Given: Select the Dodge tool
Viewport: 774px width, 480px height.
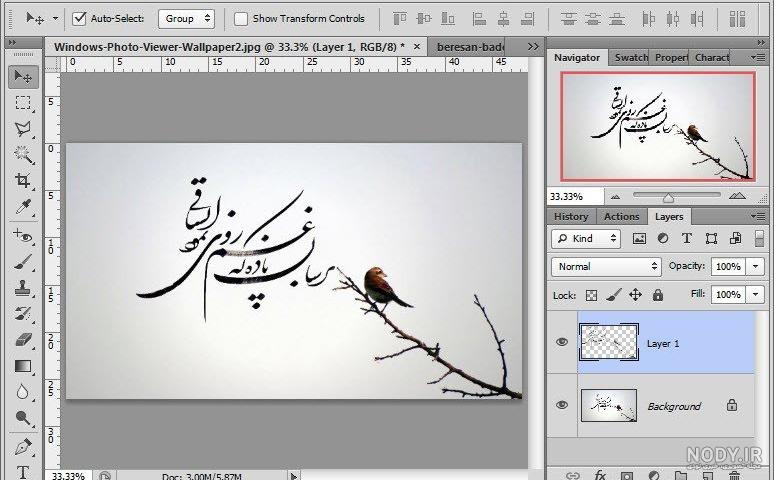Looking at the screenshot, I should 23,418.
